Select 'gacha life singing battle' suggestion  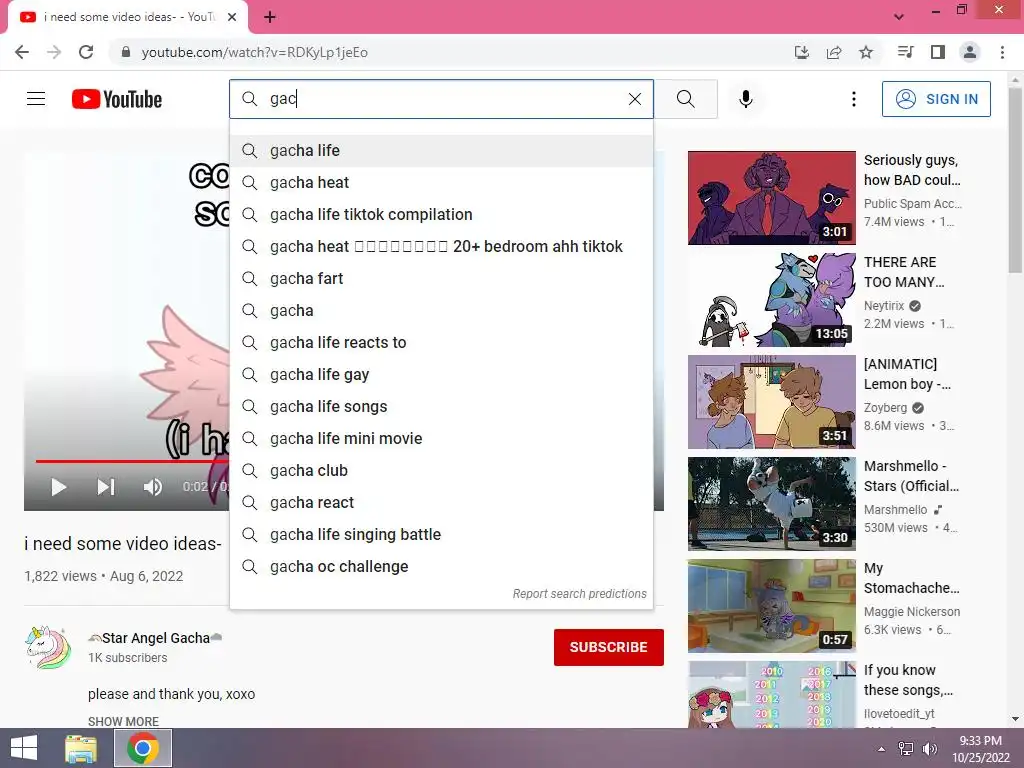[441, 535]
